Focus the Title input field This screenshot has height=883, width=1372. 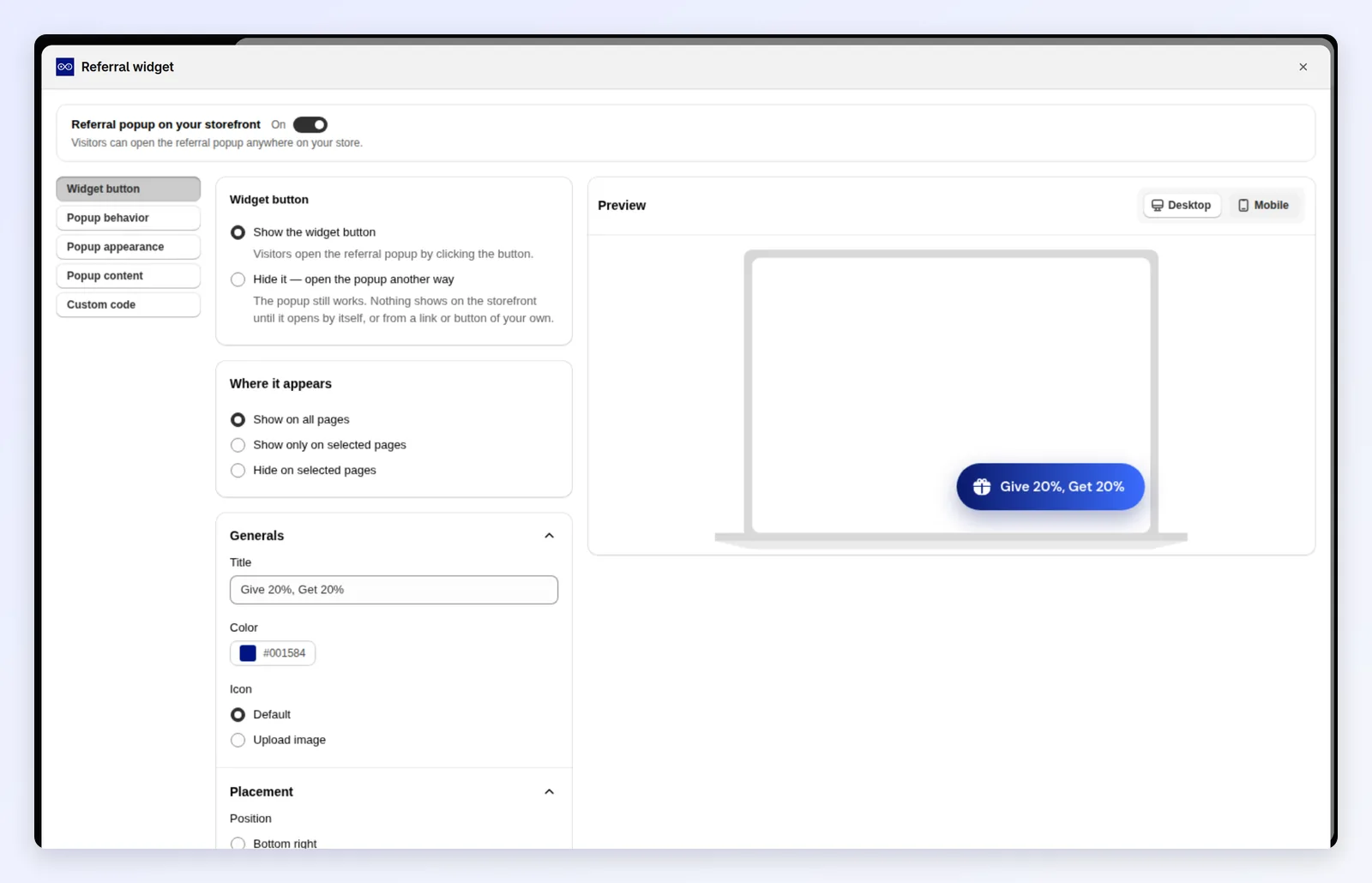pyautogui.click(x=394, y=590)
